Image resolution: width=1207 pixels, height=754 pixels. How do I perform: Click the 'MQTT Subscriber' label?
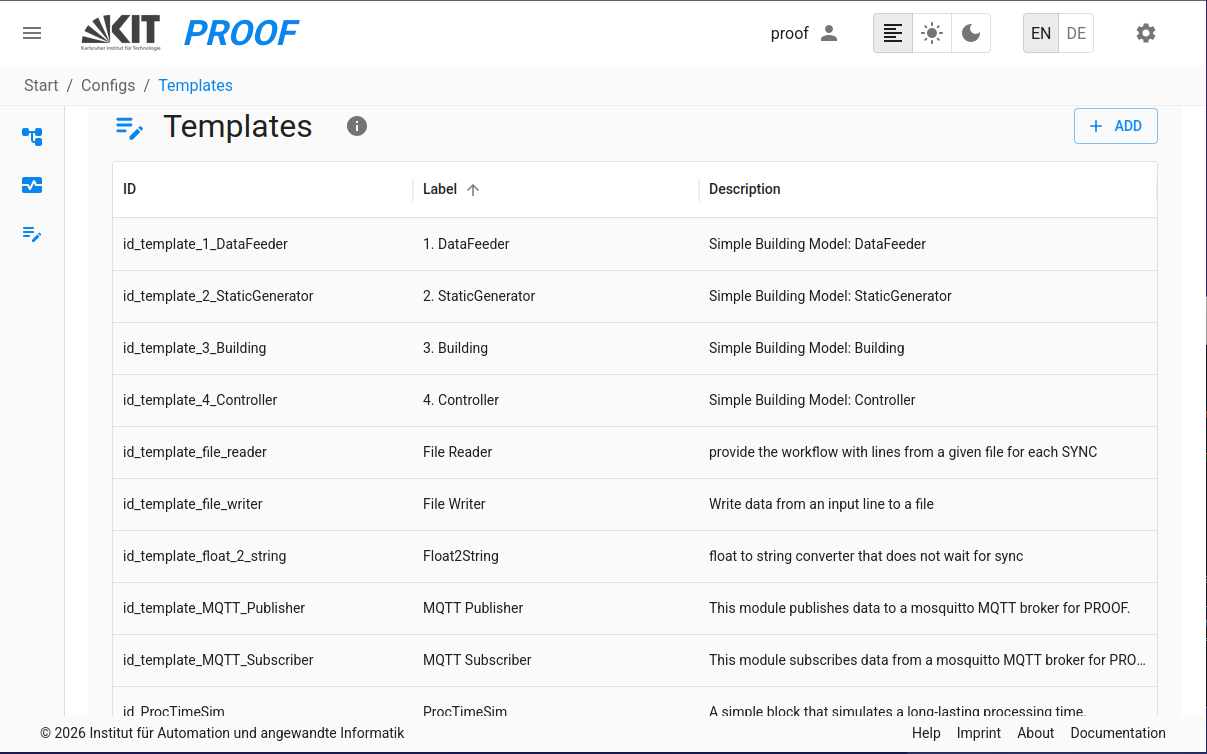[x=477, y=660]
